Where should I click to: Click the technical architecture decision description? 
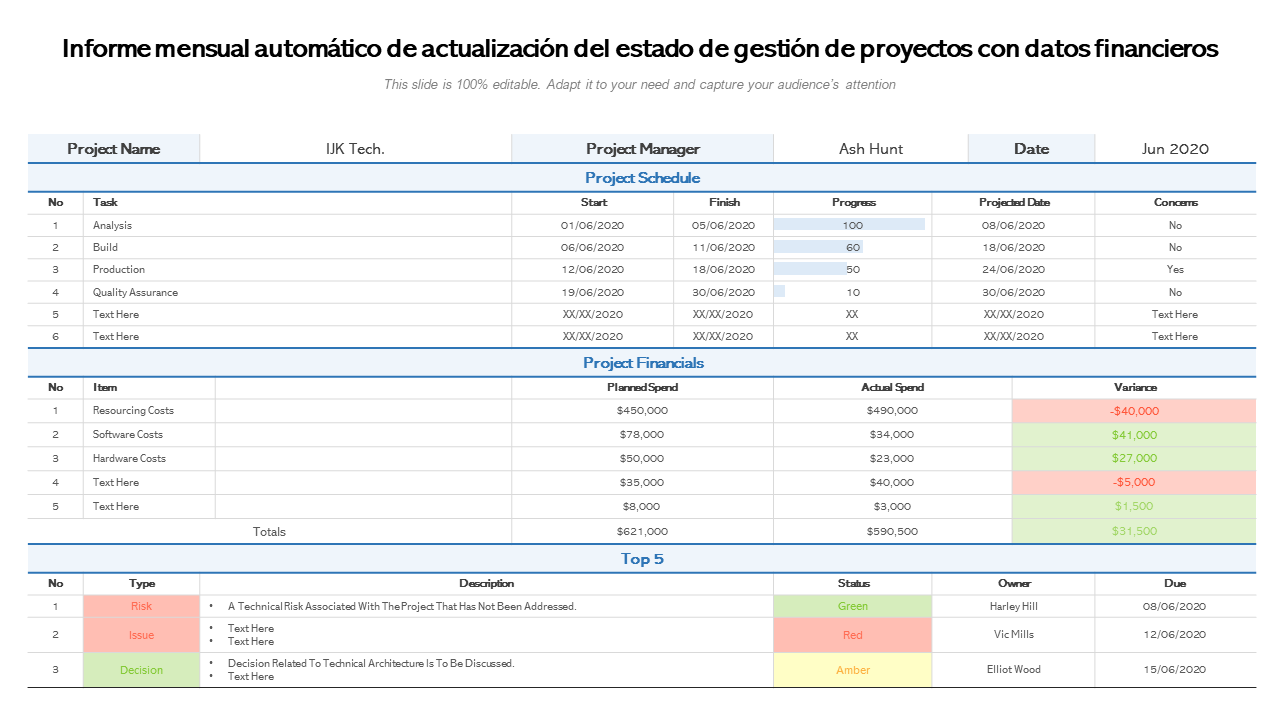371,664
